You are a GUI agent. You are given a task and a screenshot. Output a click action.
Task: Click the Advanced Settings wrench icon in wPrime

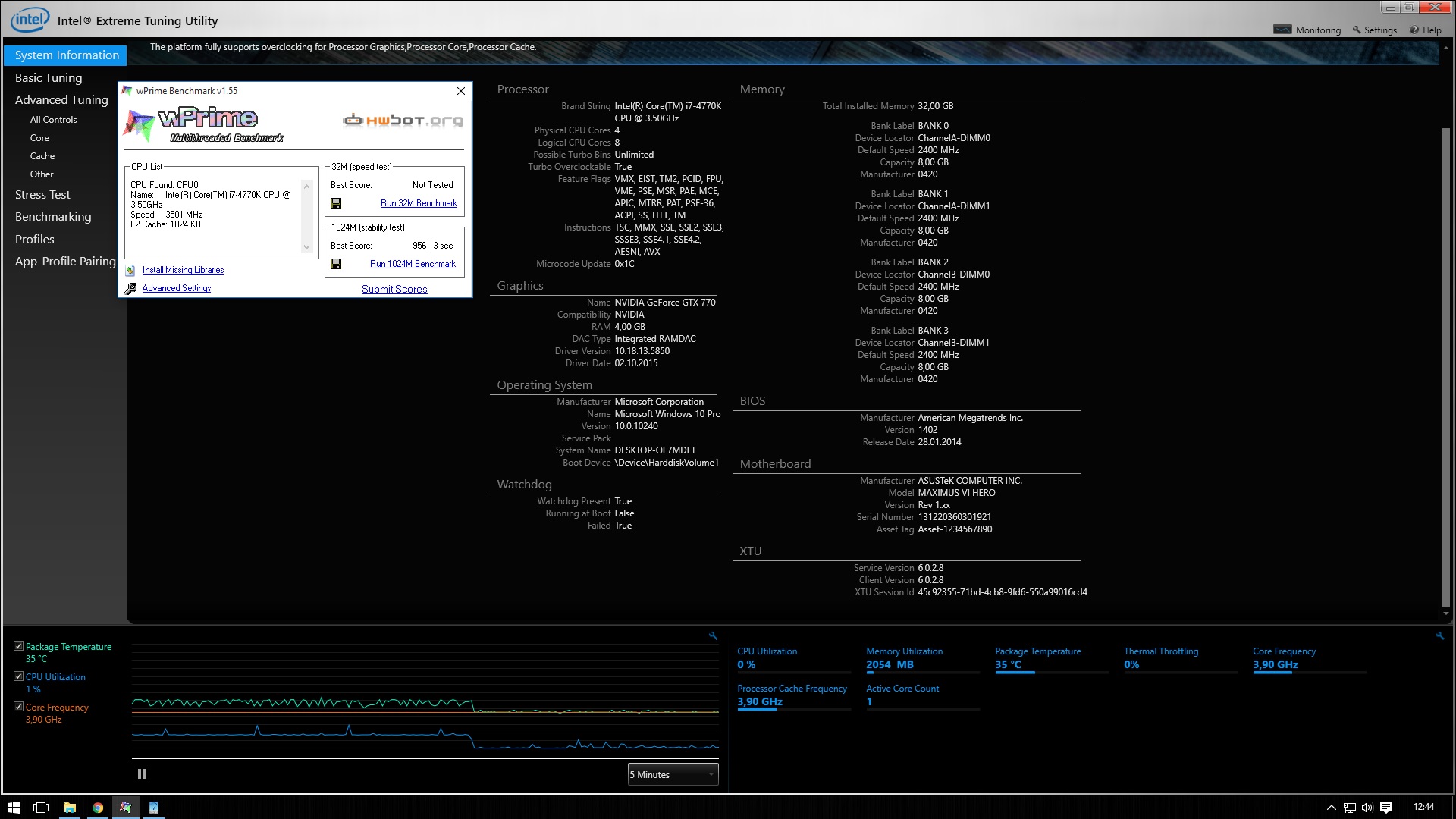(130, 288)
